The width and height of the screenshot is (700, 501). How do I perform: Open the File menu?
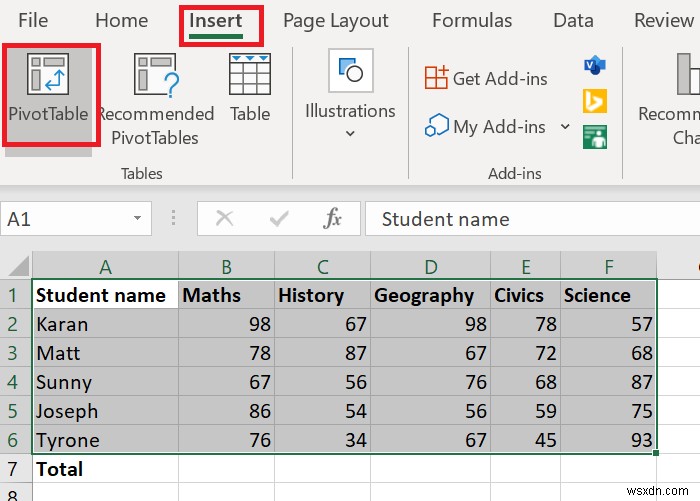click(33, 21)
